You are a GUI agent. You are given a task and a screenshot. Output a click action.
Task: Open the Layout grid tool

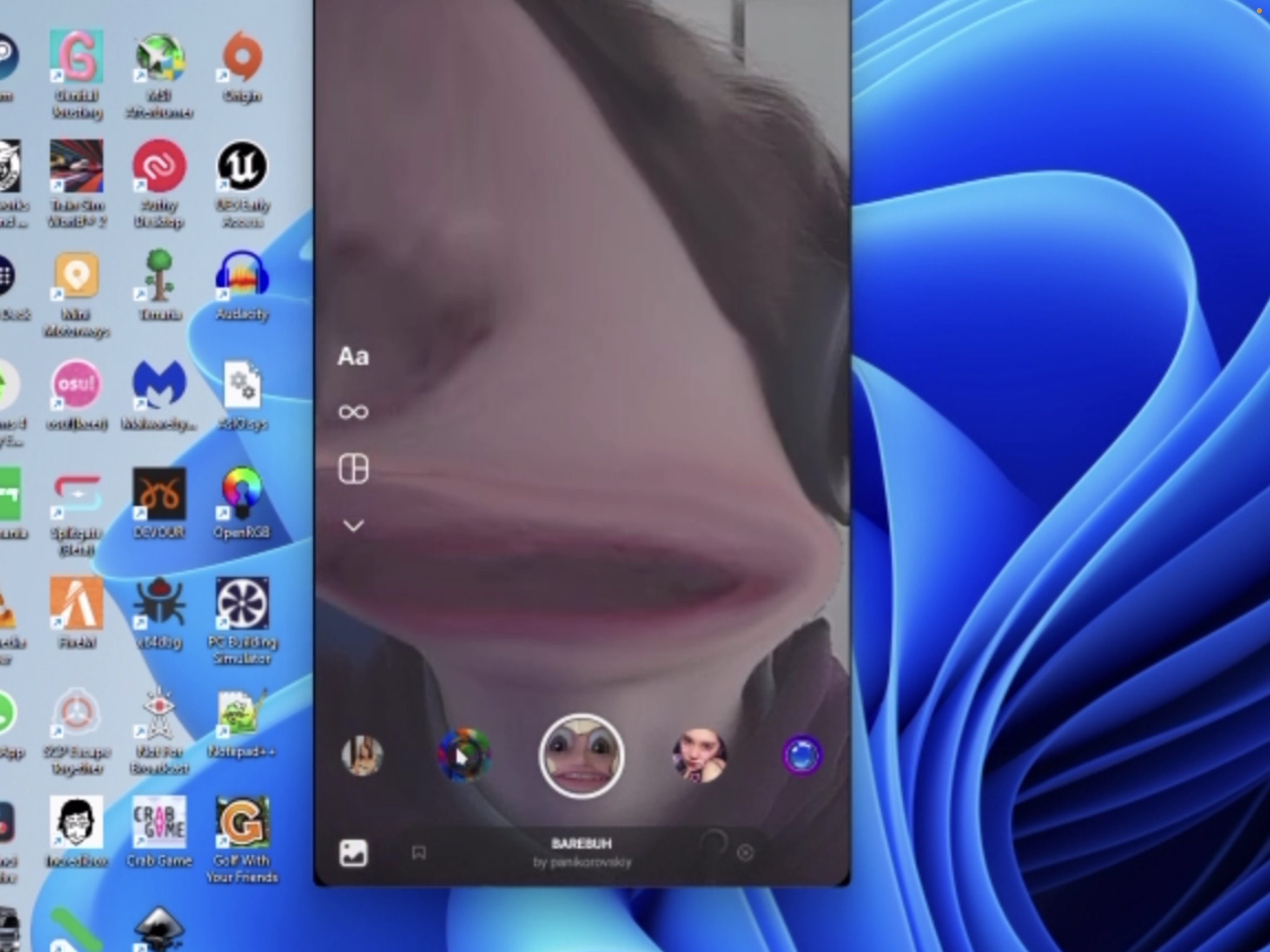[x=353, y=469]
